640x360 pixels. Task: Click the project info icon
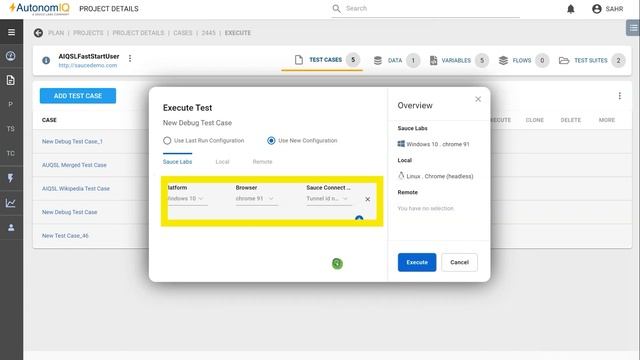click(x=46, y=60)
